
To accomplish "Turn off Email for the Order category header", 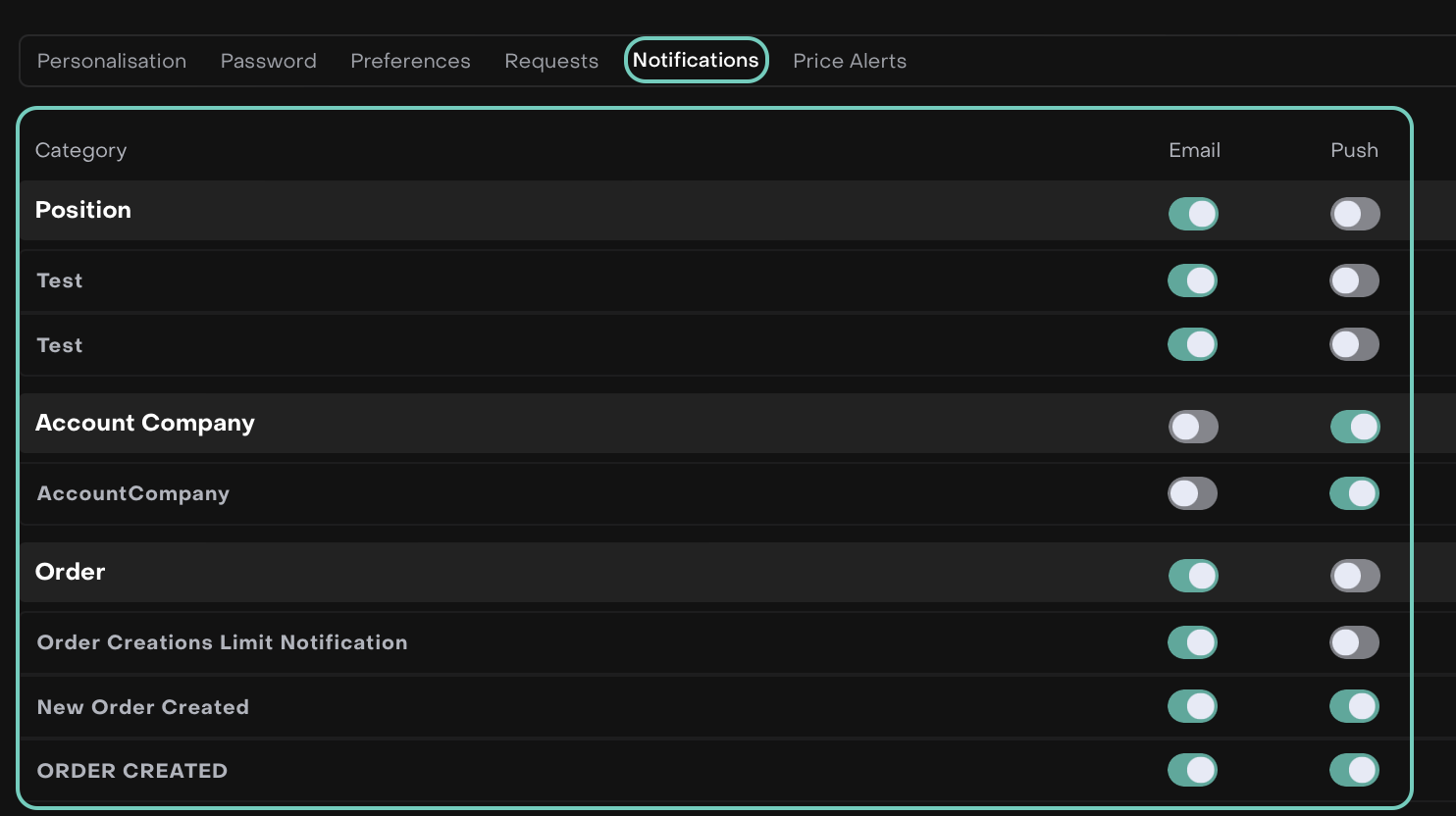I will [1192, 576].
